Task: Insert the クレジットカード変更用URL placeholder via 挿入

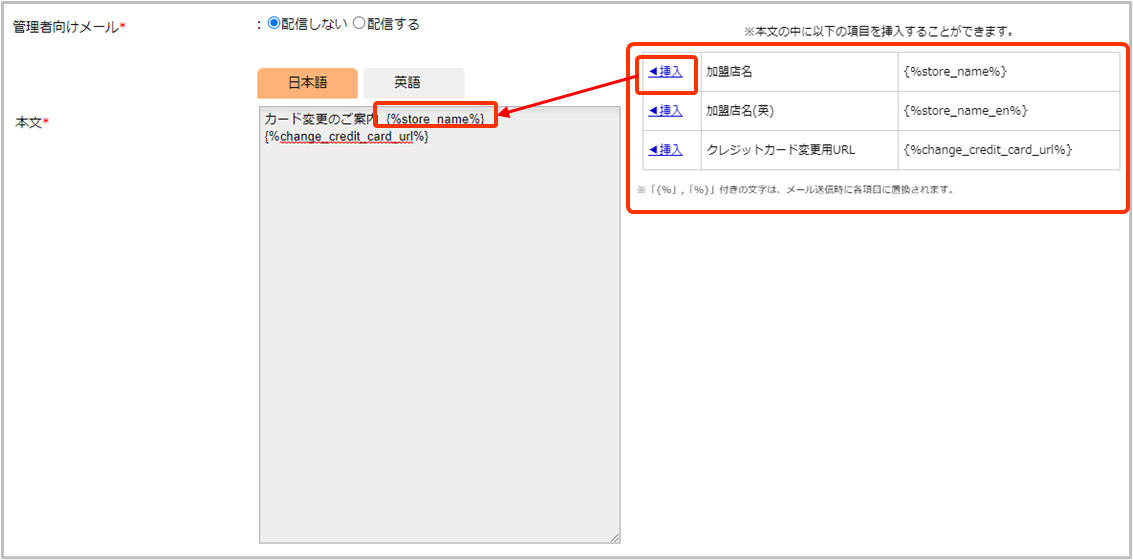Action: (x=666, y=149)
